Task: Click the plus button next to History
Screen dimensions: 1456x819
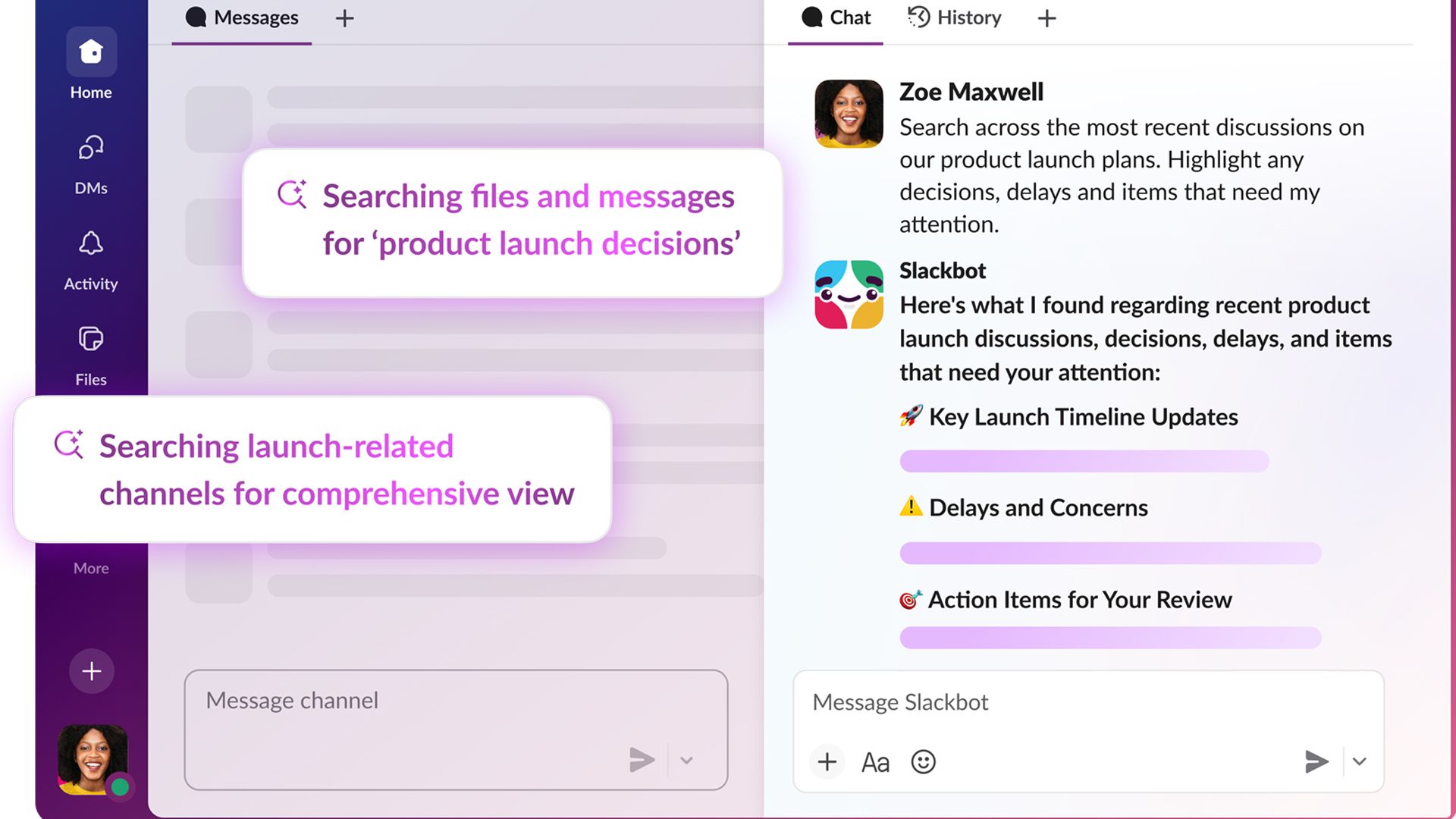Action: (x=1046, y=18)
